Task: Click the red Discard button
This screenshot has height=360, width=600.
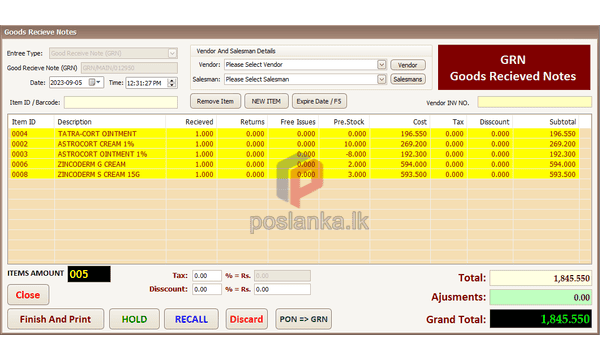Action: (x=246, y=319)
